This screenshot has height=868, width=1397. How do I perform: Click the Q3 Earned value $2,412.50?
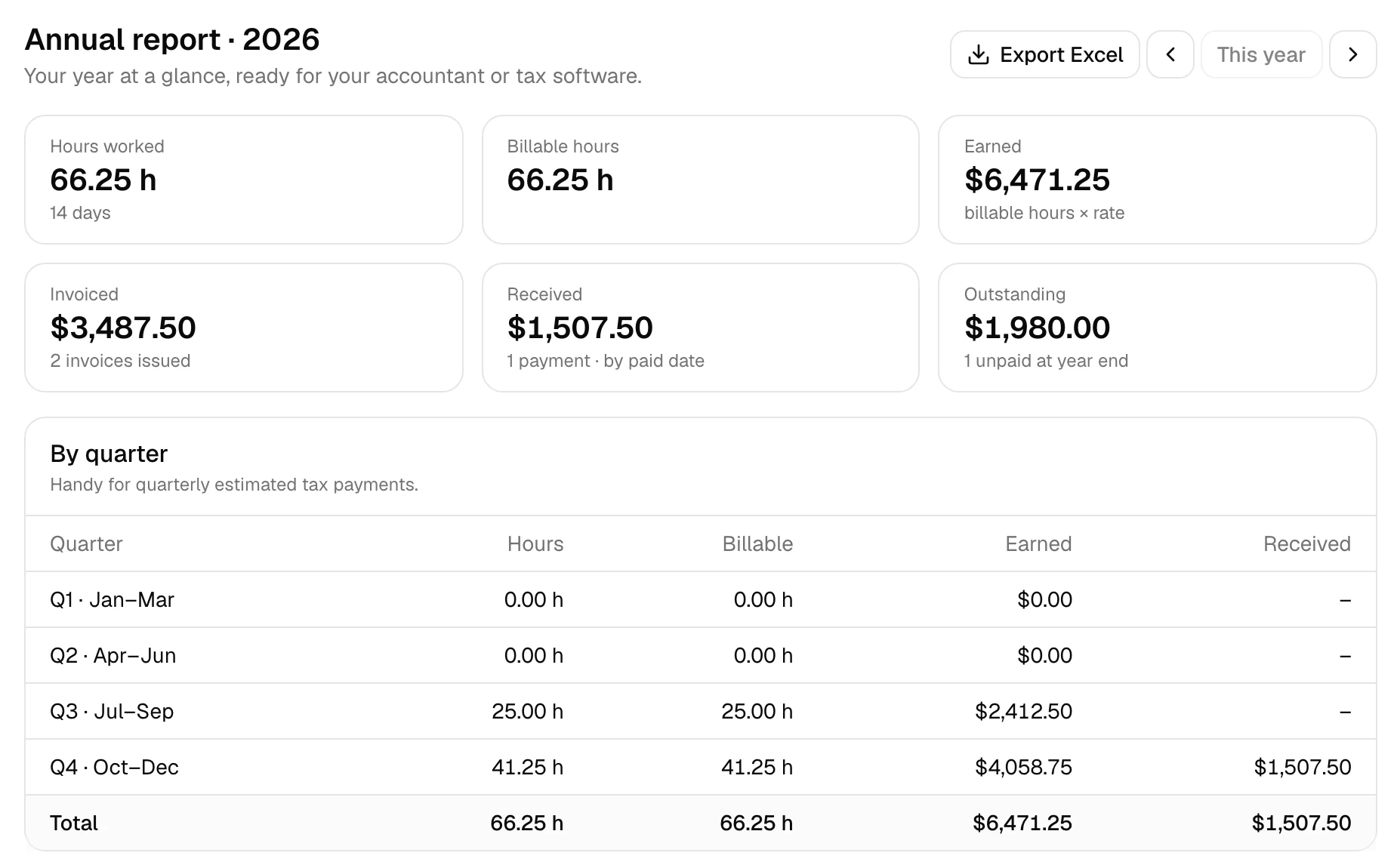point(1023,711)
